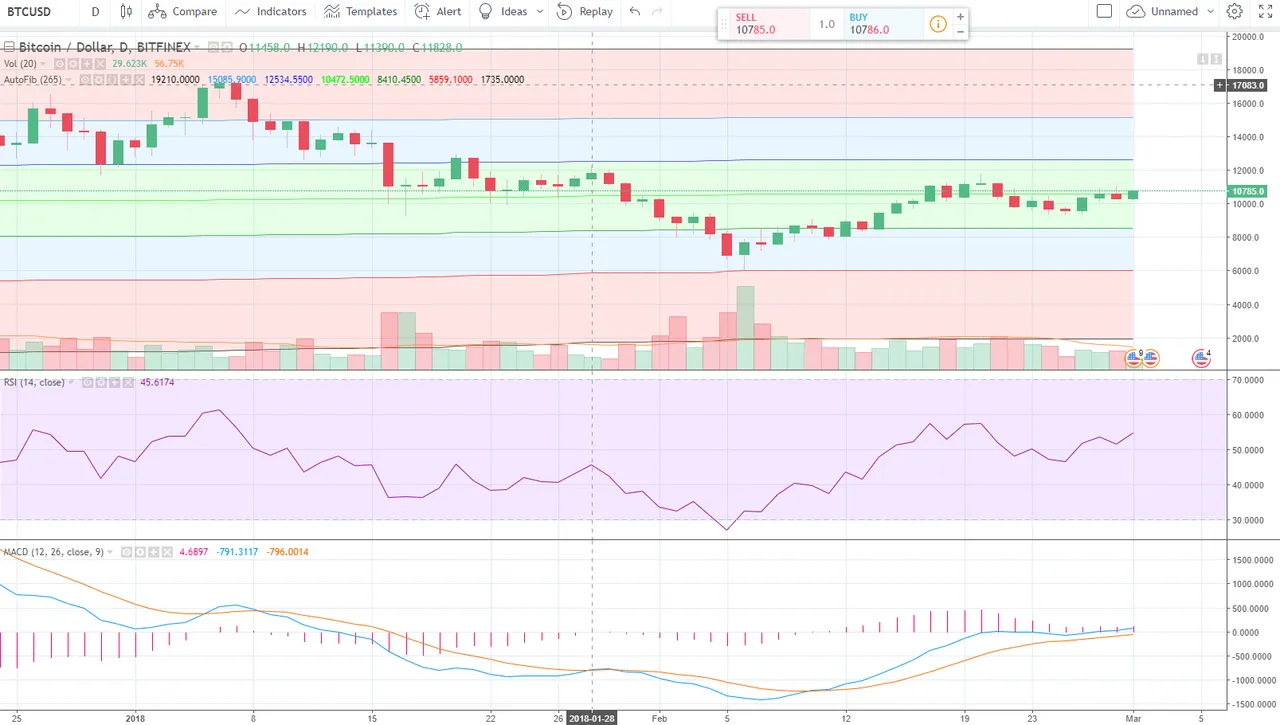Open the second flag event marker
Screen dimensions: 1280x725
point(1150,358)
